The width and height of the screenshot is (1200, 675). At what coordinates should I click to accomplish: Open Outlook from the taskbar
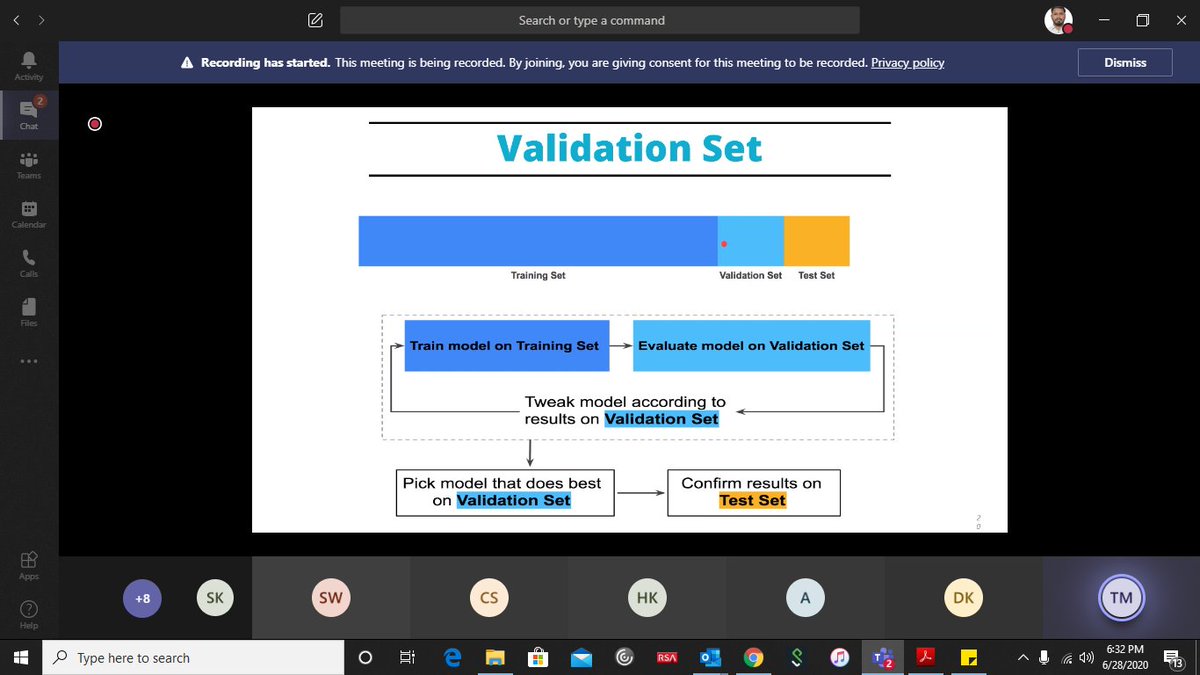coord(710,657)
